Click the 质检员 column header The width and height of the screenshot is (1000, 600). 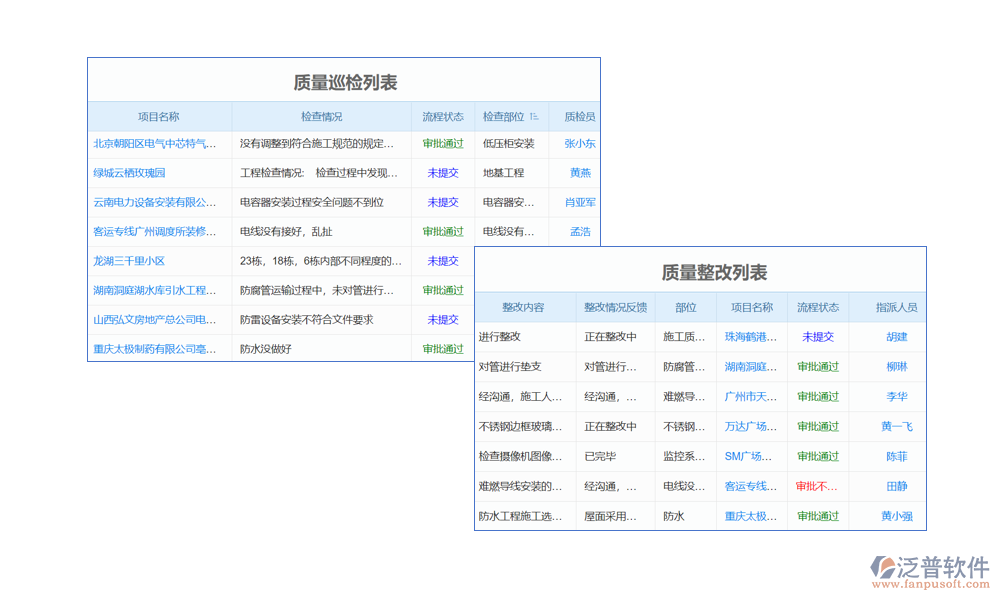click(579, 117)
